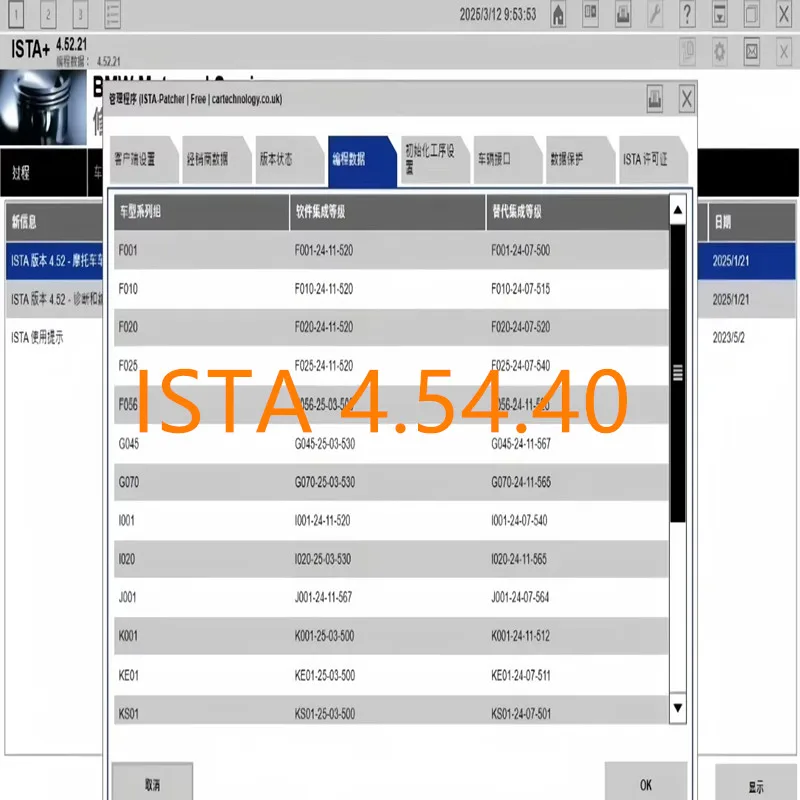The height and width of the screenshot is (800, 800).
Task: Click the Home icon in the top toolbar
Action: pos(558,15)
